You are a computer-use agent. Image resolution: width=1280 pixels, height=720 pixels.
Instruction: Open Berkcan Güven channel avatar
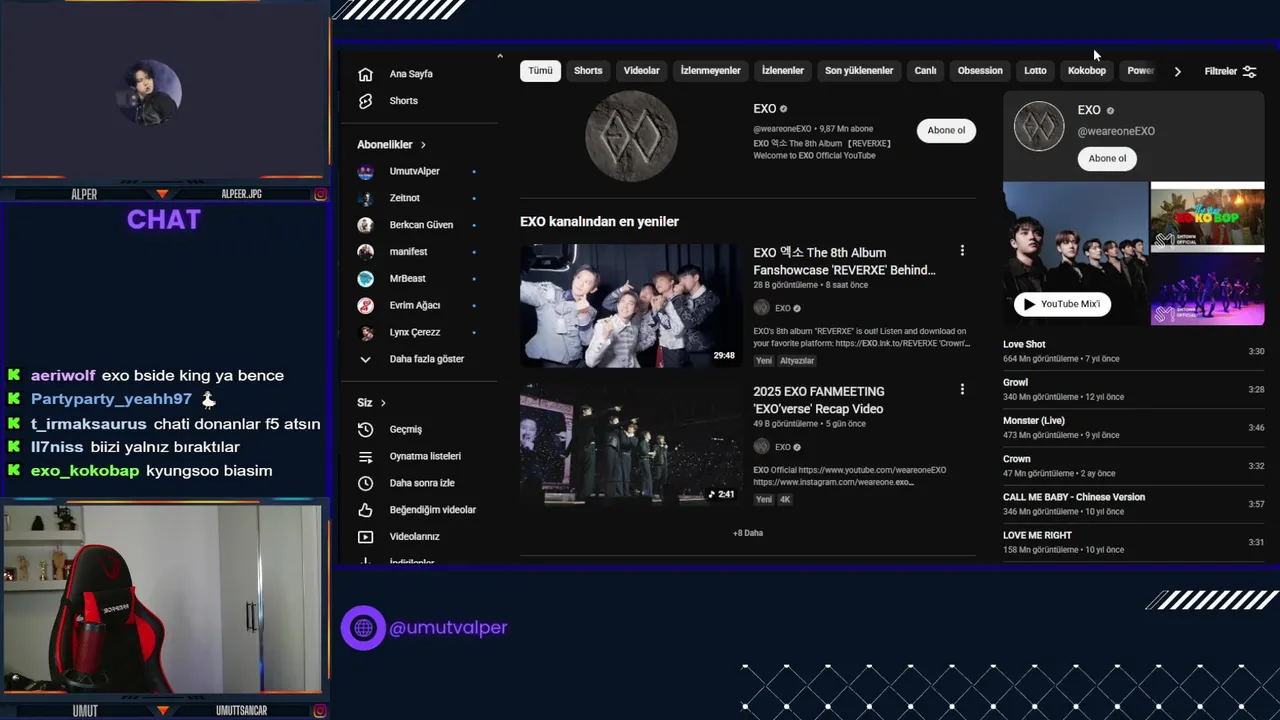(366, 225)
